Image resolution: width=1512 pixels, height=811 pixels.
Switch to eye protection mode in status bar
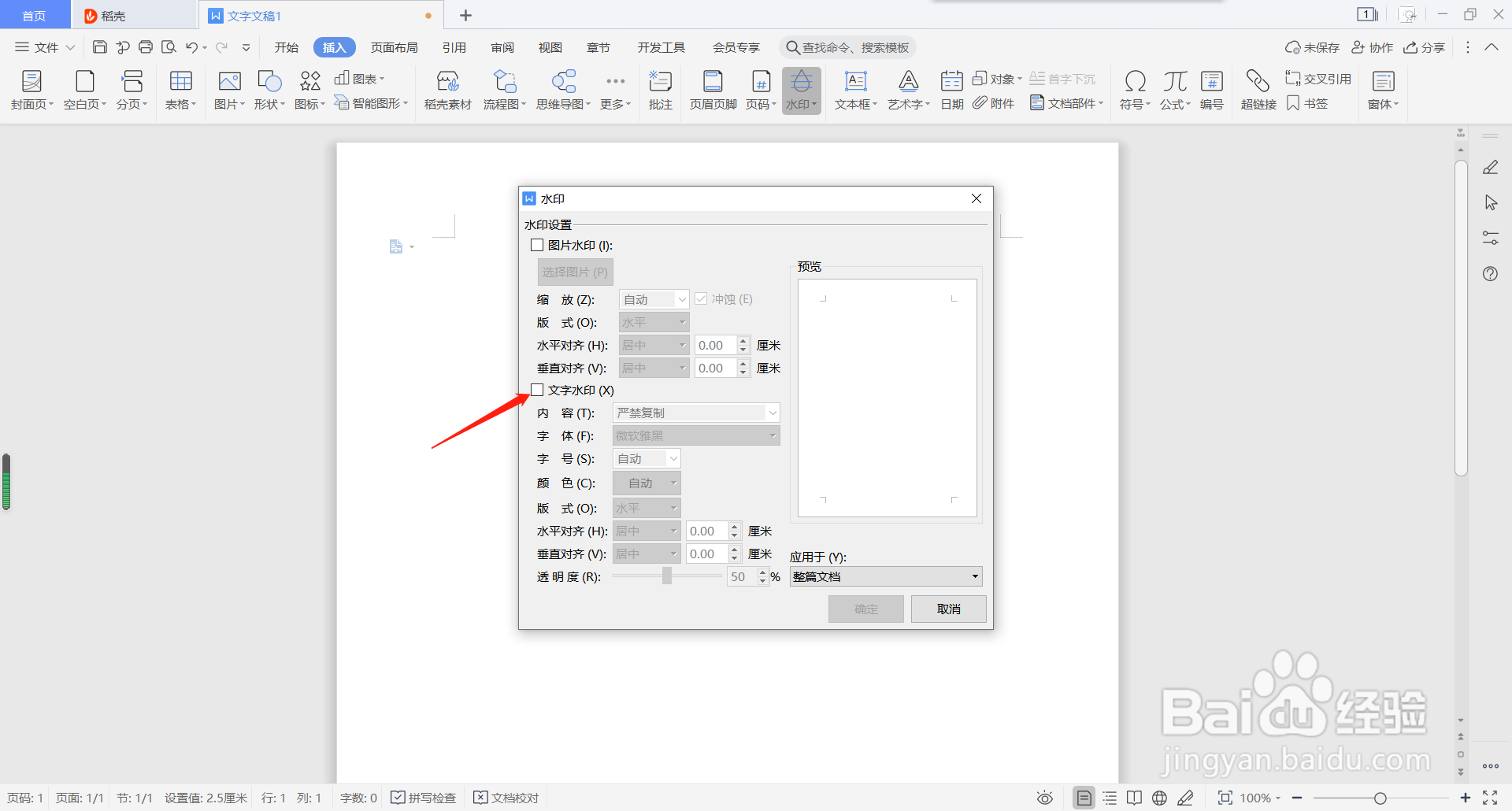[x=1045, y=798]
